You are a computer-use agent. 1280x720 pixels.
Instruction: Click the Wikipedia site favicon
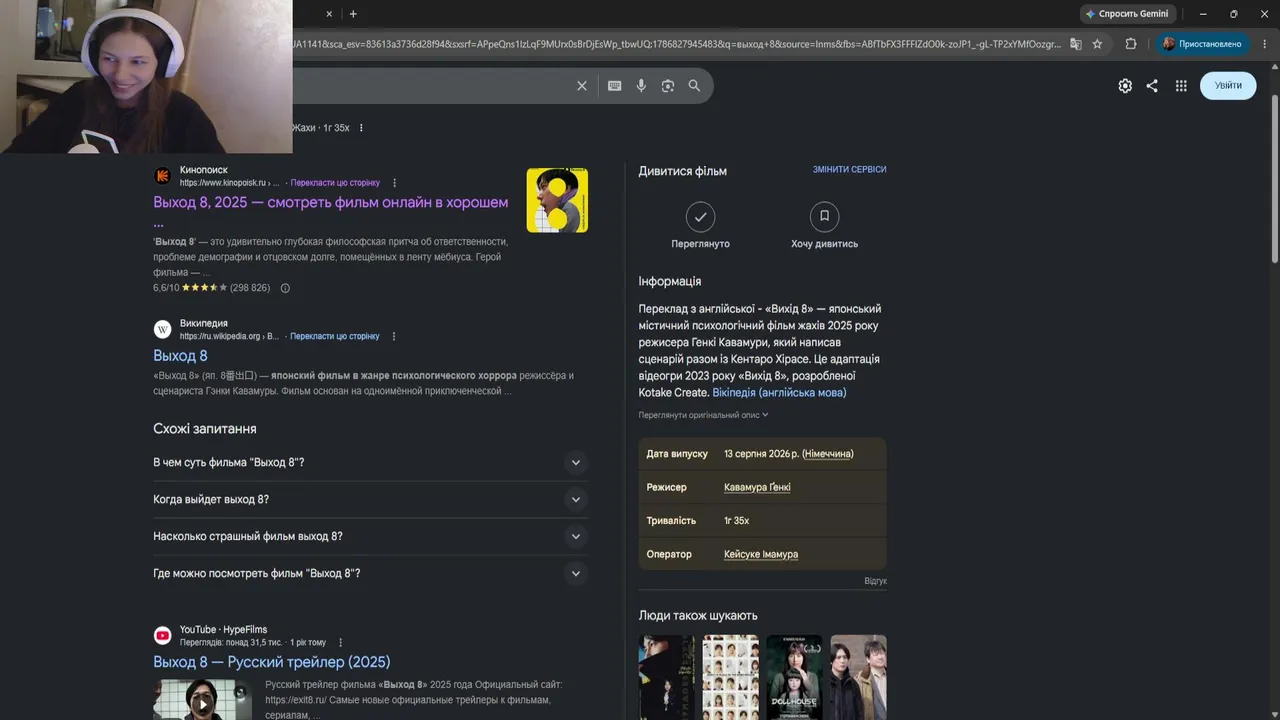coord(163,330)
